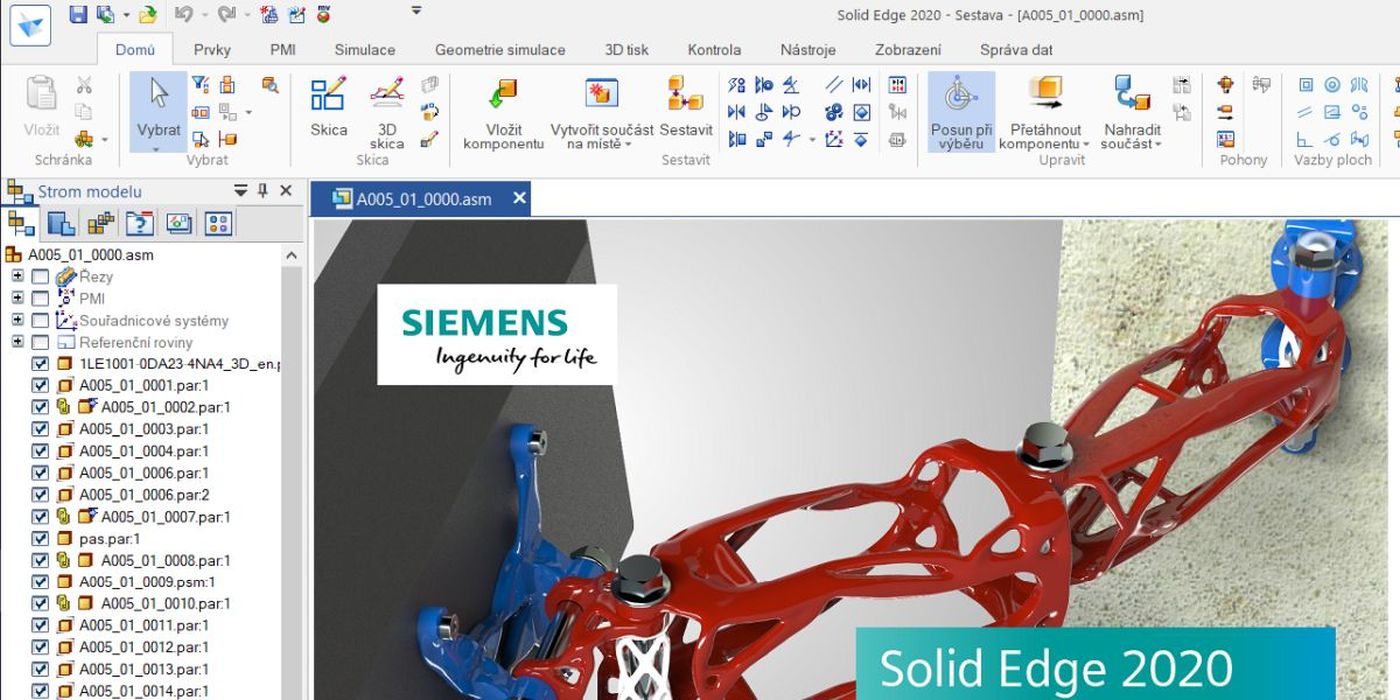Click the concentric circles face relation icon

[1332, 85]
